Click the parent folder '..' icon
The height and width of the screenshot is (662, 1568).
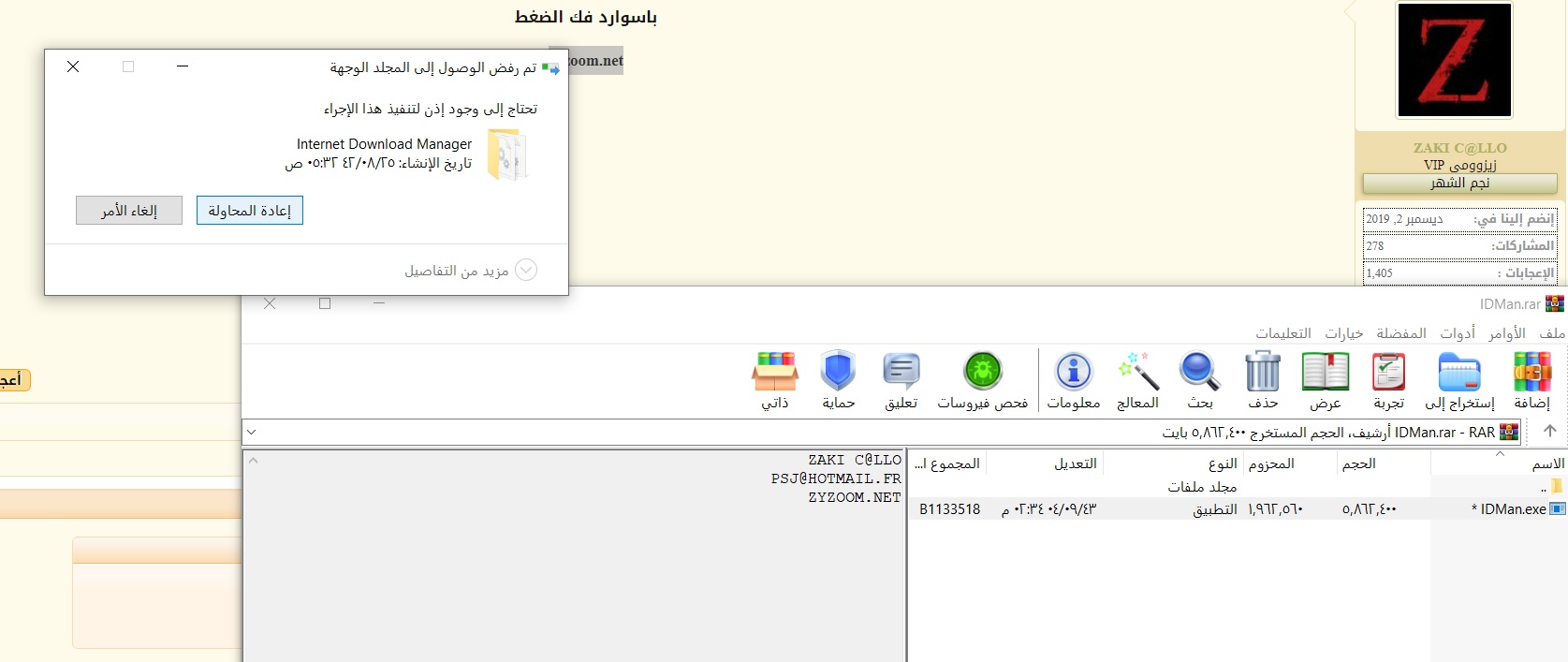[1558, 486]
